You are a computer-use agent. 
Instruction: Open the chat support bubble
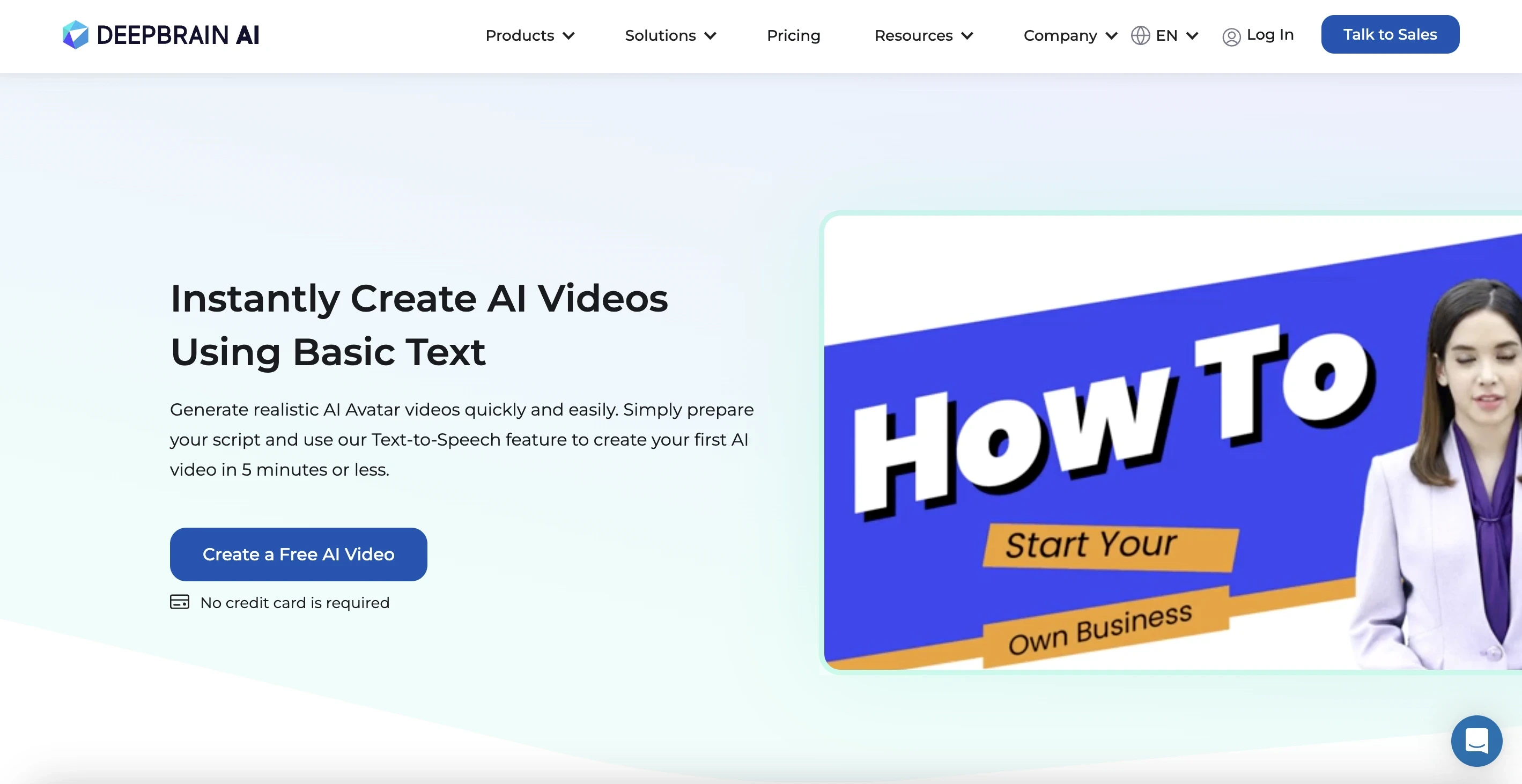[1476, 740]
